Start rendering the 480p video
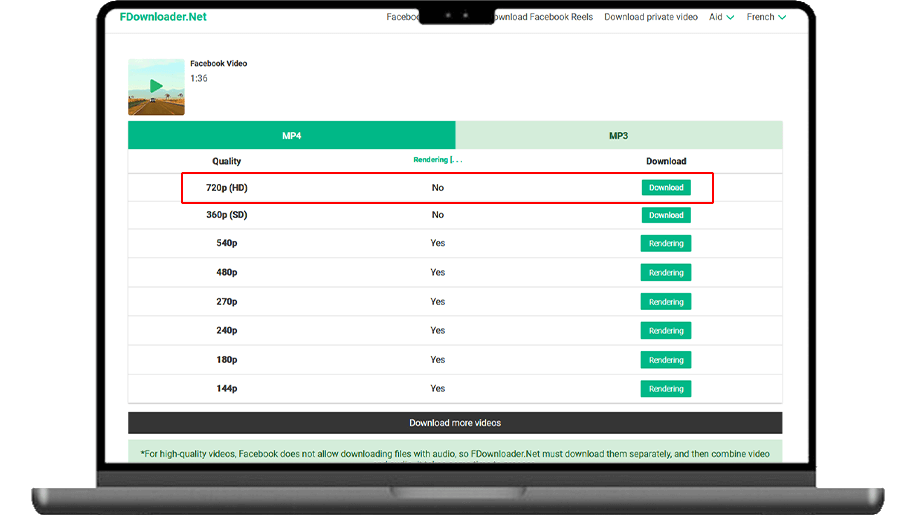The image size is (900, 515). pyautogui.click(x=666, y=273)
